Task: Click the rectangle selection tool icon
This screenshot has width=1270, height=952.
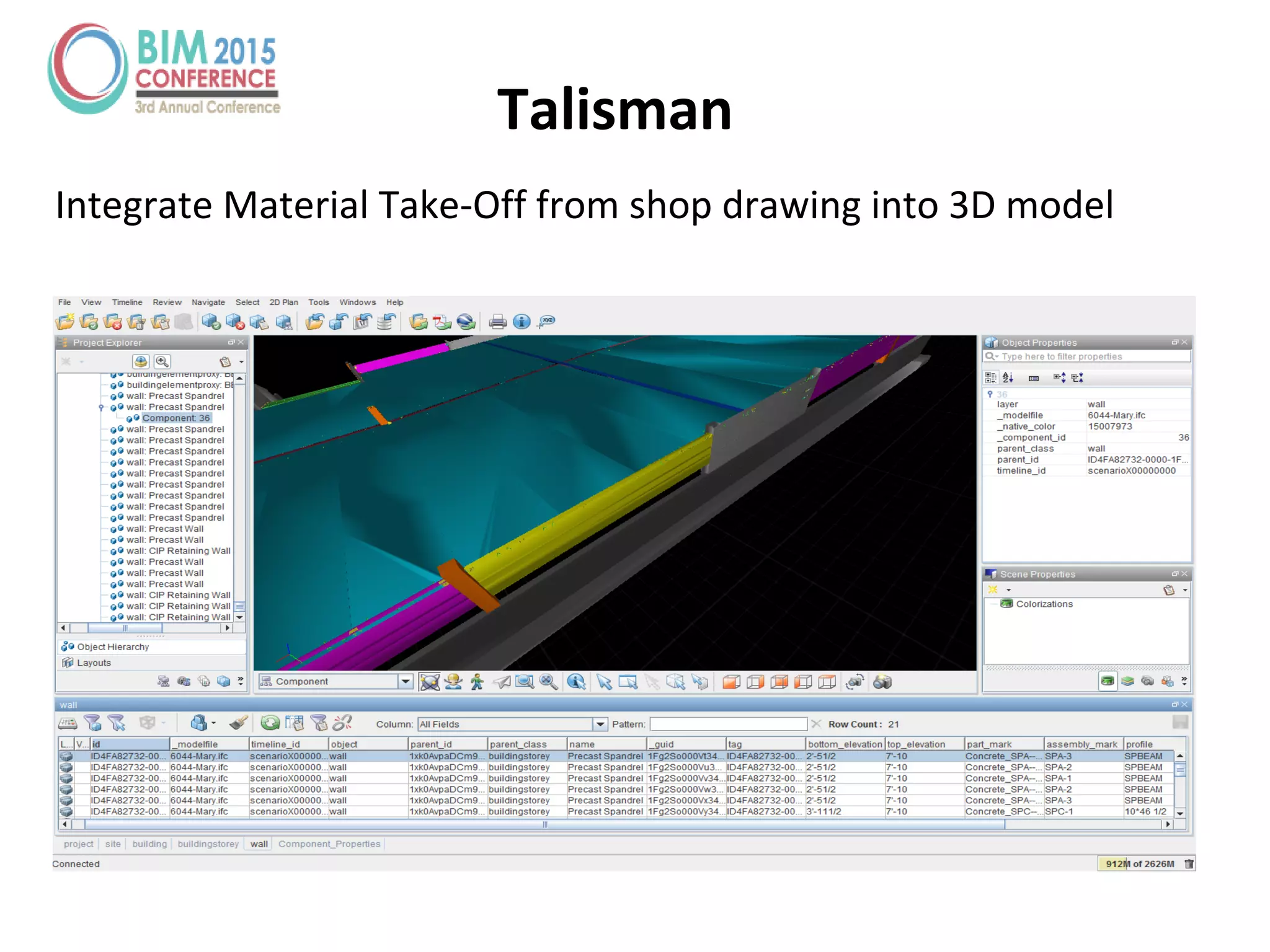Action: 628,682
